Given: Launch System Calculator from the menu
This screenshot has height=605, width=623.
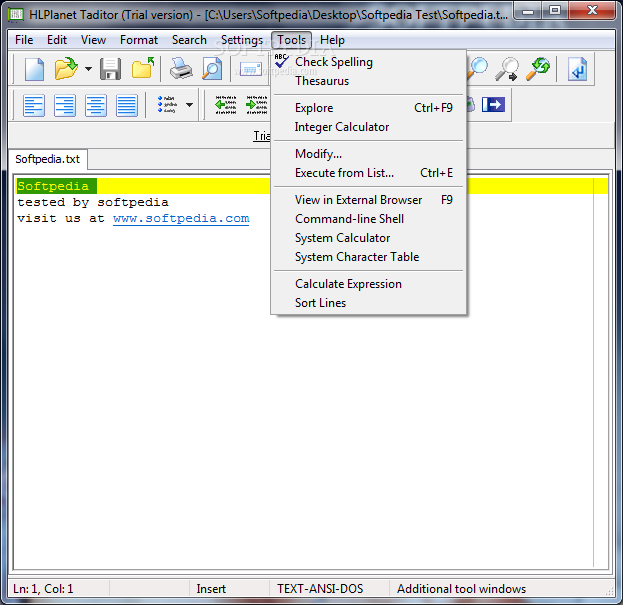Looking at the screenshot, I should click(368, 238).
